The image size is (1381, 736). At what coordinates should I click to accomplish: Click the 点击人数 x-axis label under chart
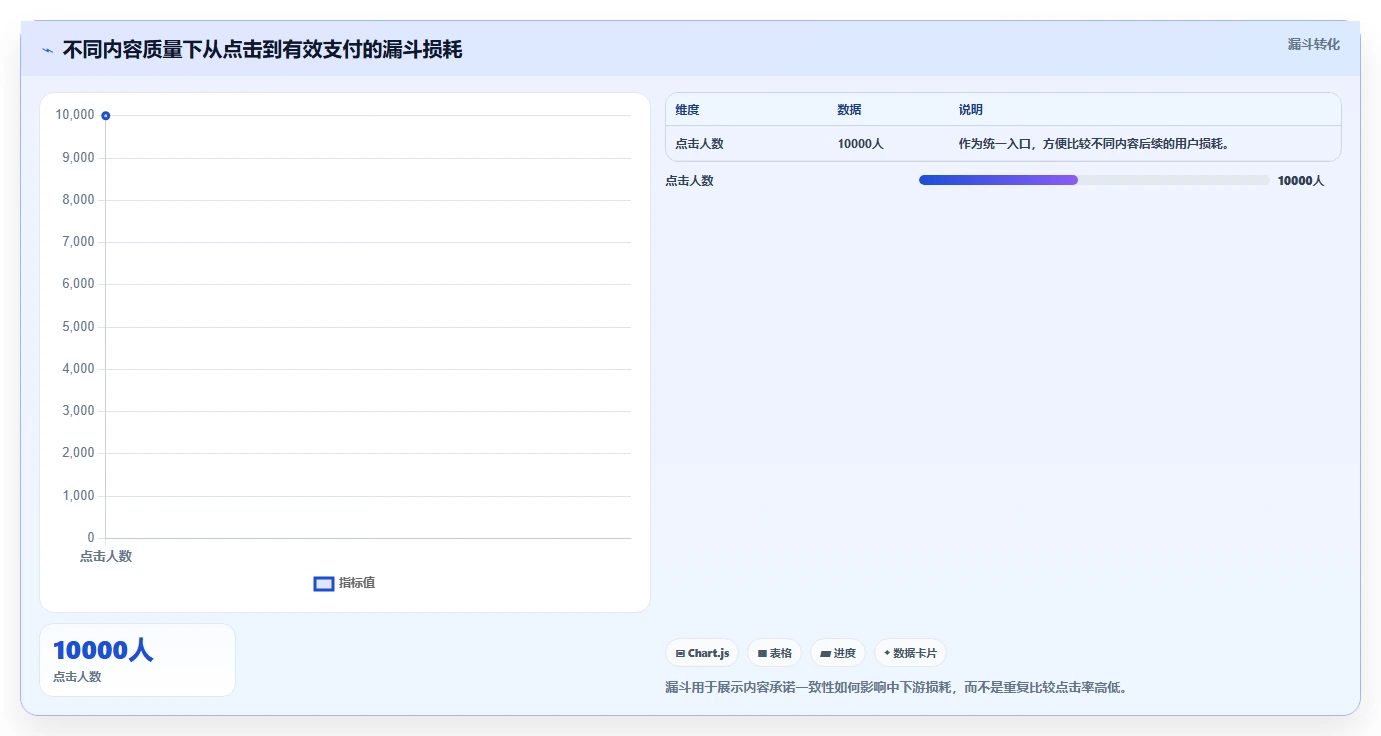pos(106,556)
